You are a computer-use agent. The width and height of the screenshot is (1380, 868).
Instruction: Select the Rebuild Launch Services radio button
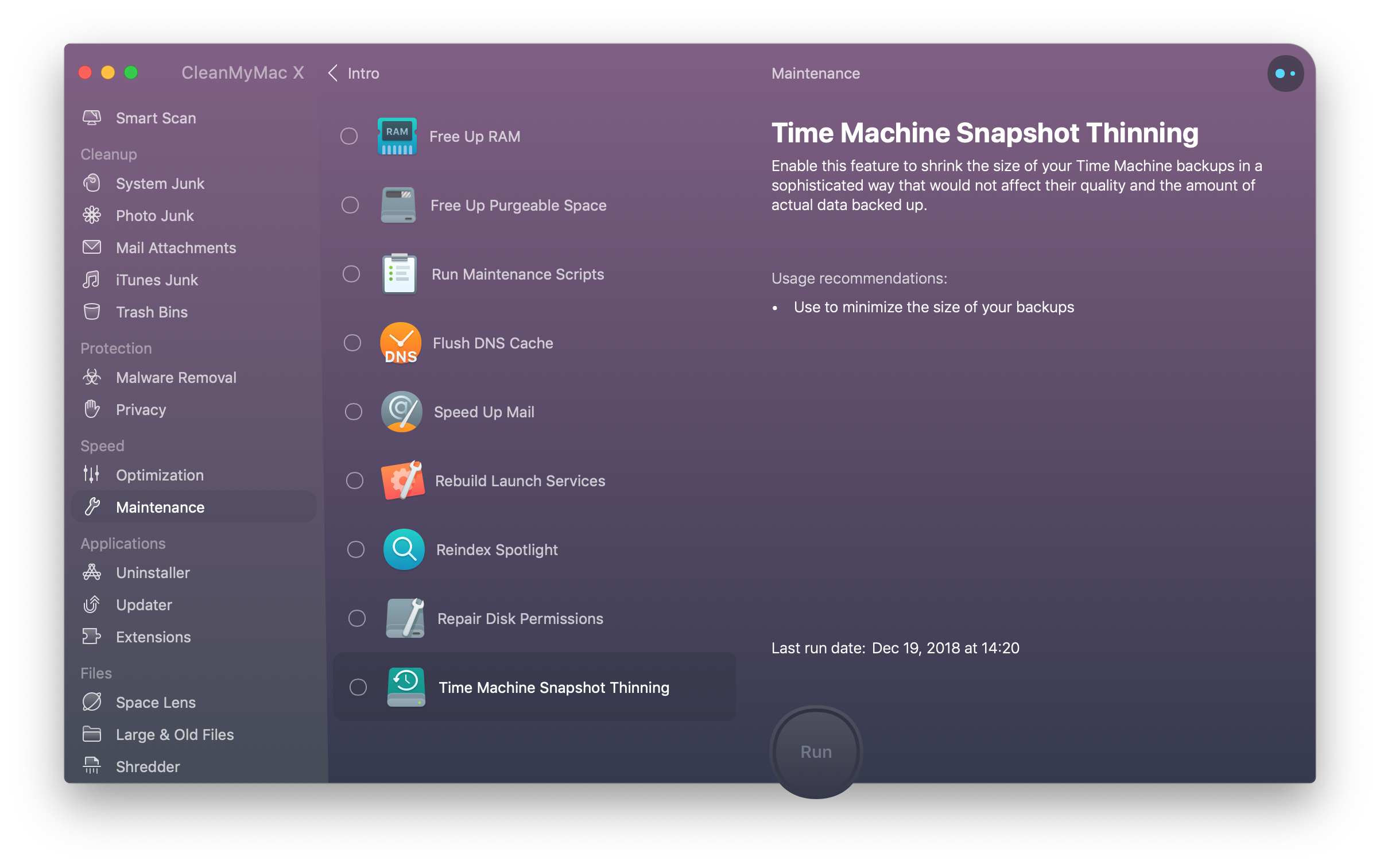pos(355,480)
